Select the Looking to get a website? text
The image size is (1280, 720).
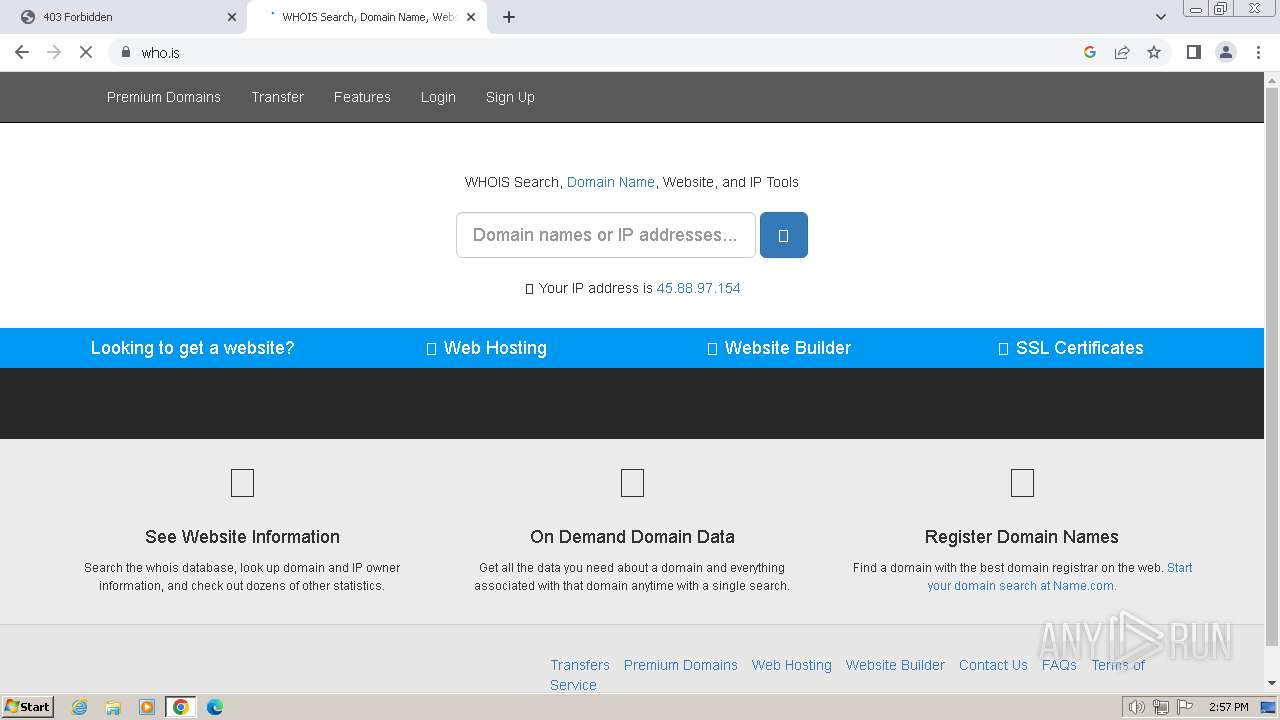[x=193, y=348]
